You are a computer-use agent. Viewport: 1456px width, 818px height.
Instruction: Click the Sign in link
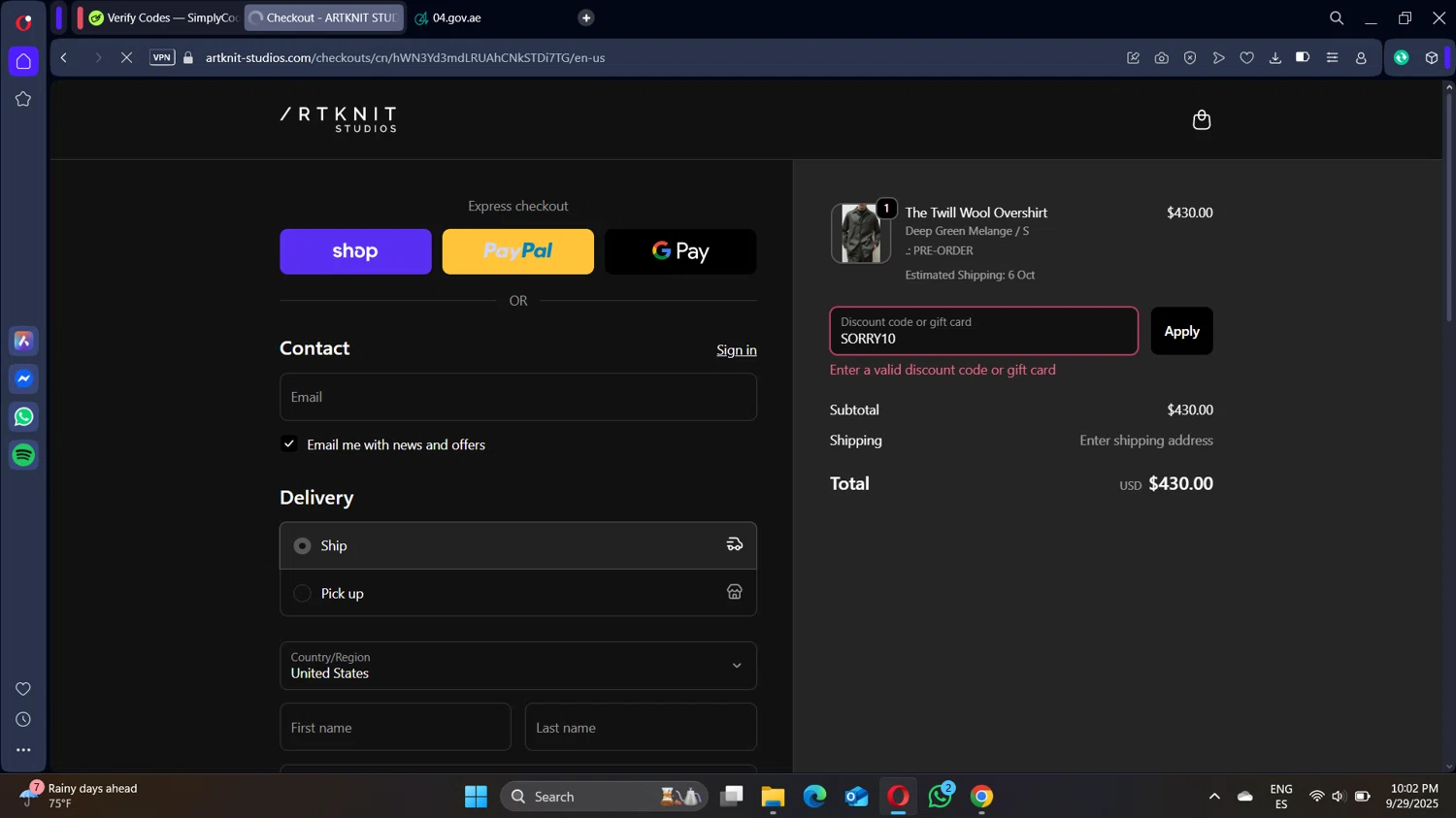pyautogui.click(x=736, y=350)
